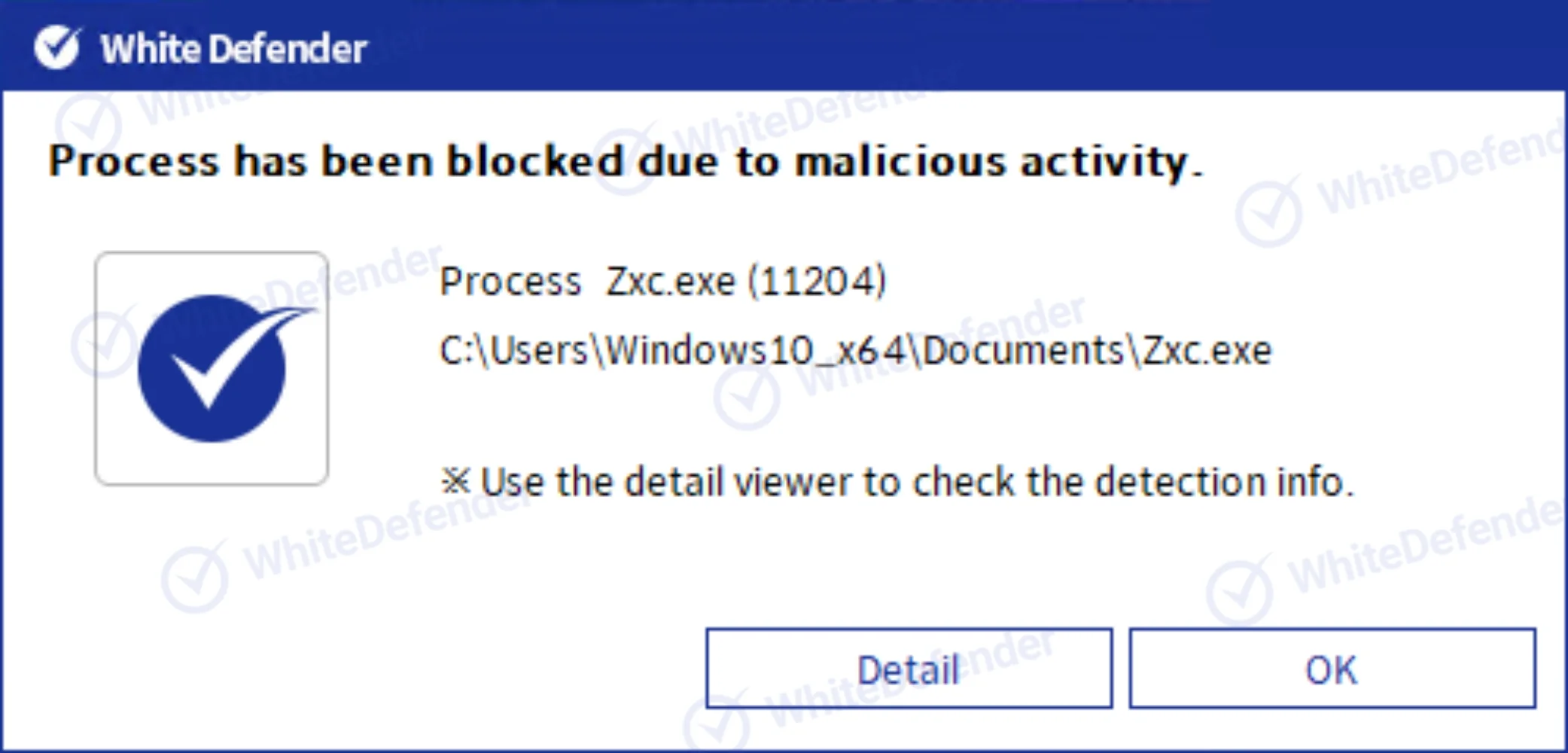
Task: Click the process ID (11204)
Action: (x=817, y=282)
